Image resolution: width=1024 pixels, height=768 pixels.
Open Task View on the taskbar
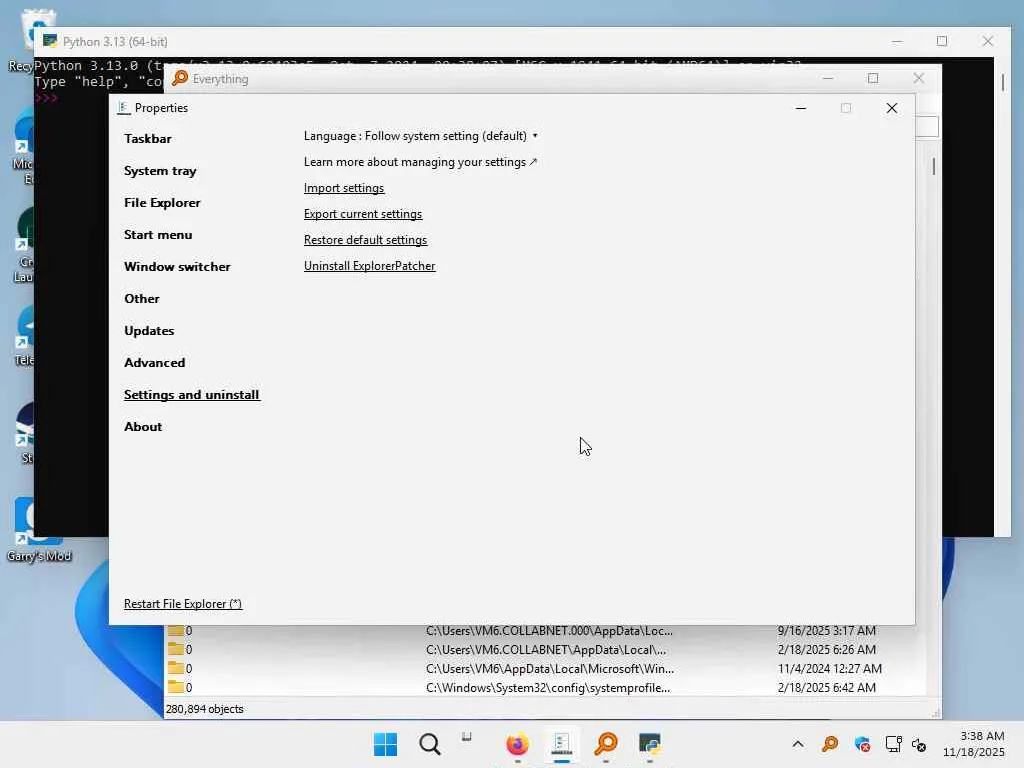click(x=466, y=737)
